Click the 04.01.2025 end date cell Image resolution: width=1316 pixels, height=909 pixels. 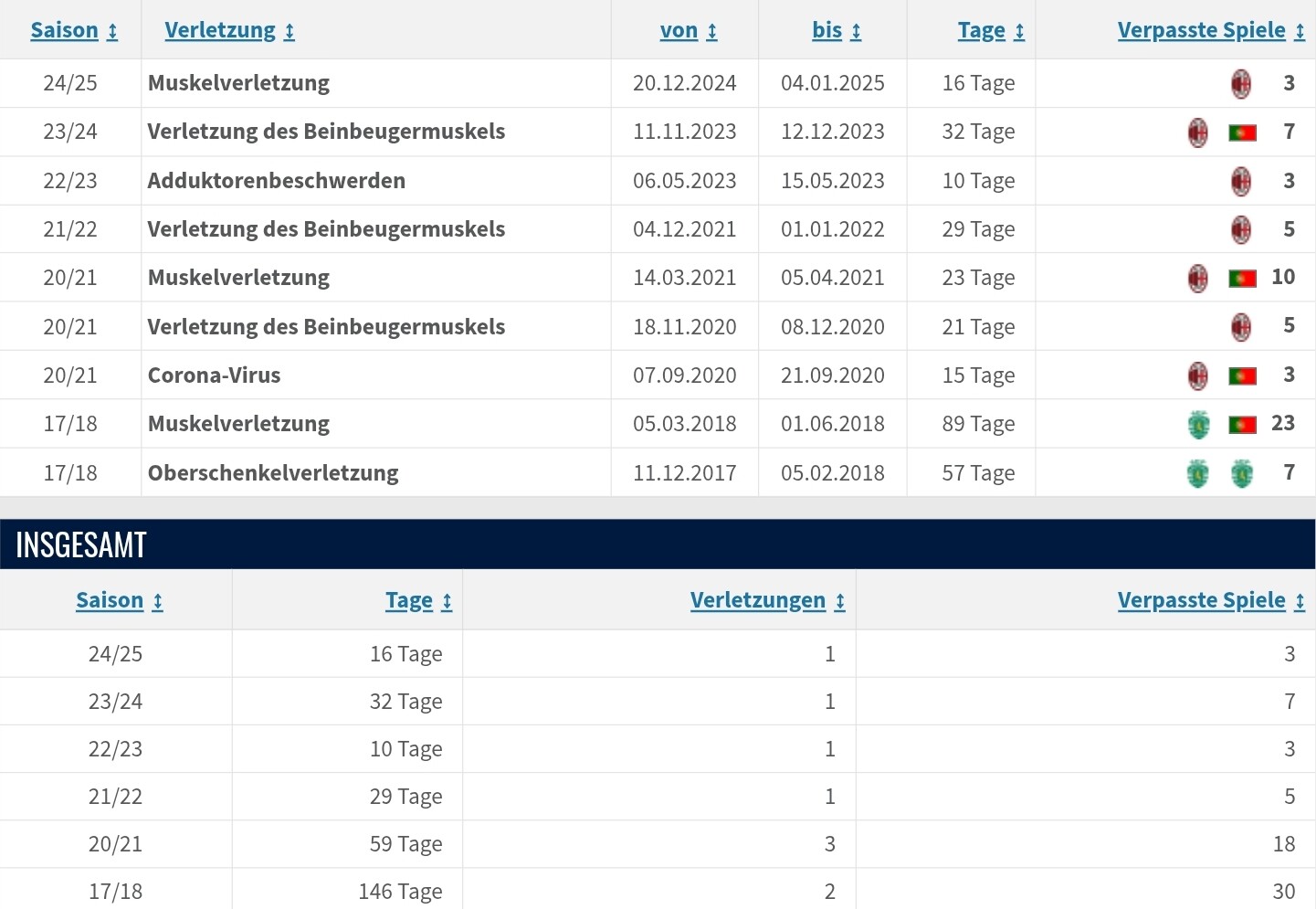[x=833, y=83]
